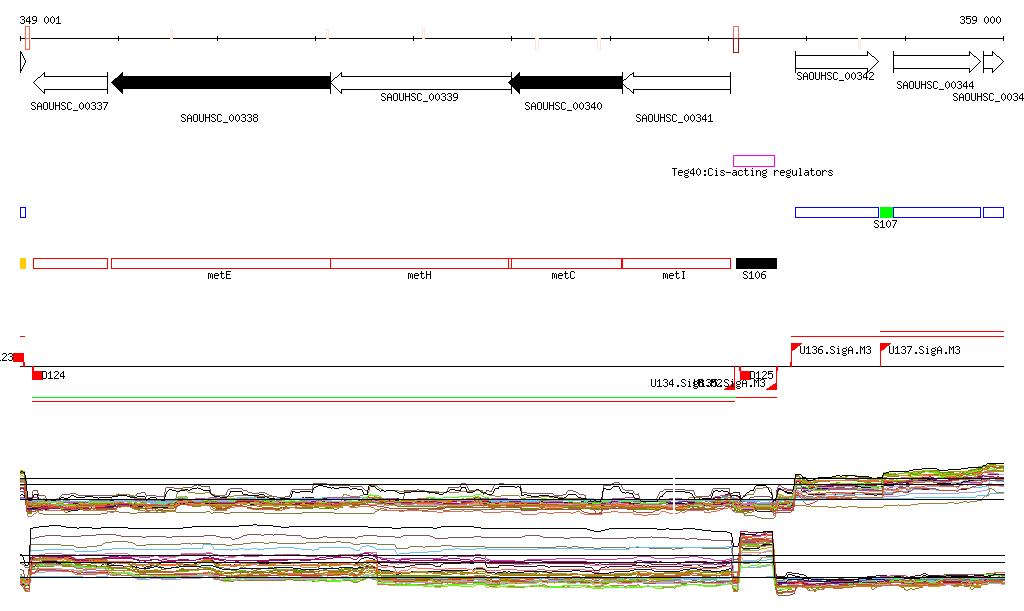1024x611 pixels.
Task: Select the red D124 terminator marker
Action: [38, 375]
